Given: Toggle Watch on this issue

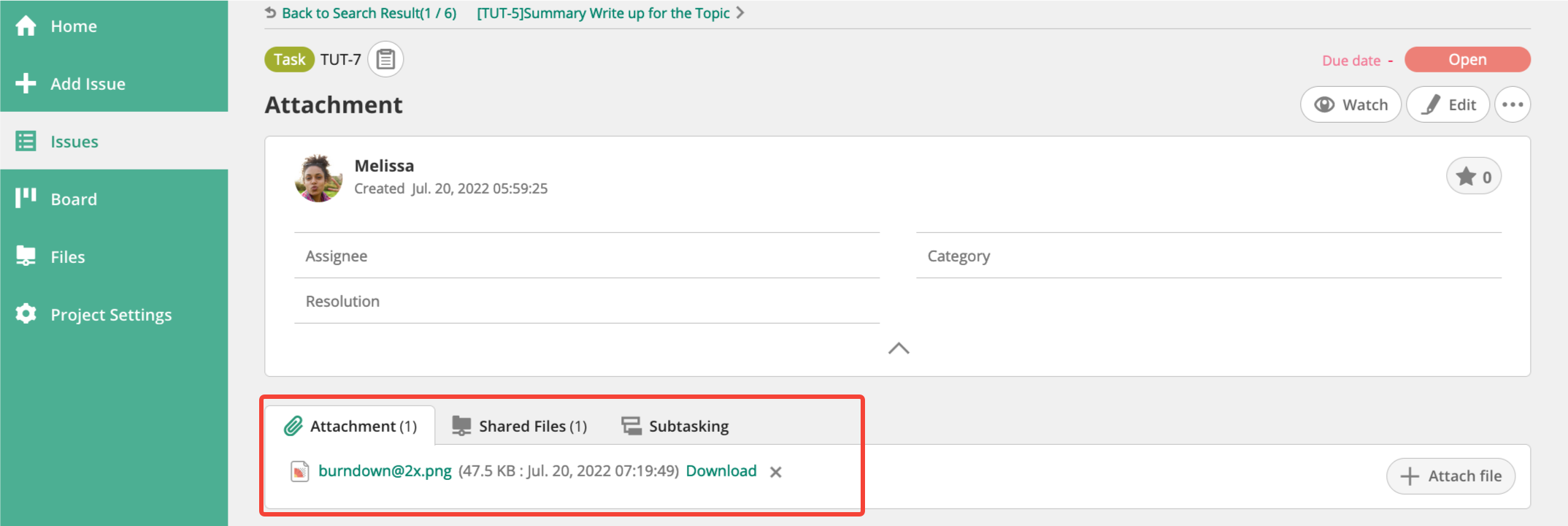Looking at the screenshot, I should click(1350, 104).
